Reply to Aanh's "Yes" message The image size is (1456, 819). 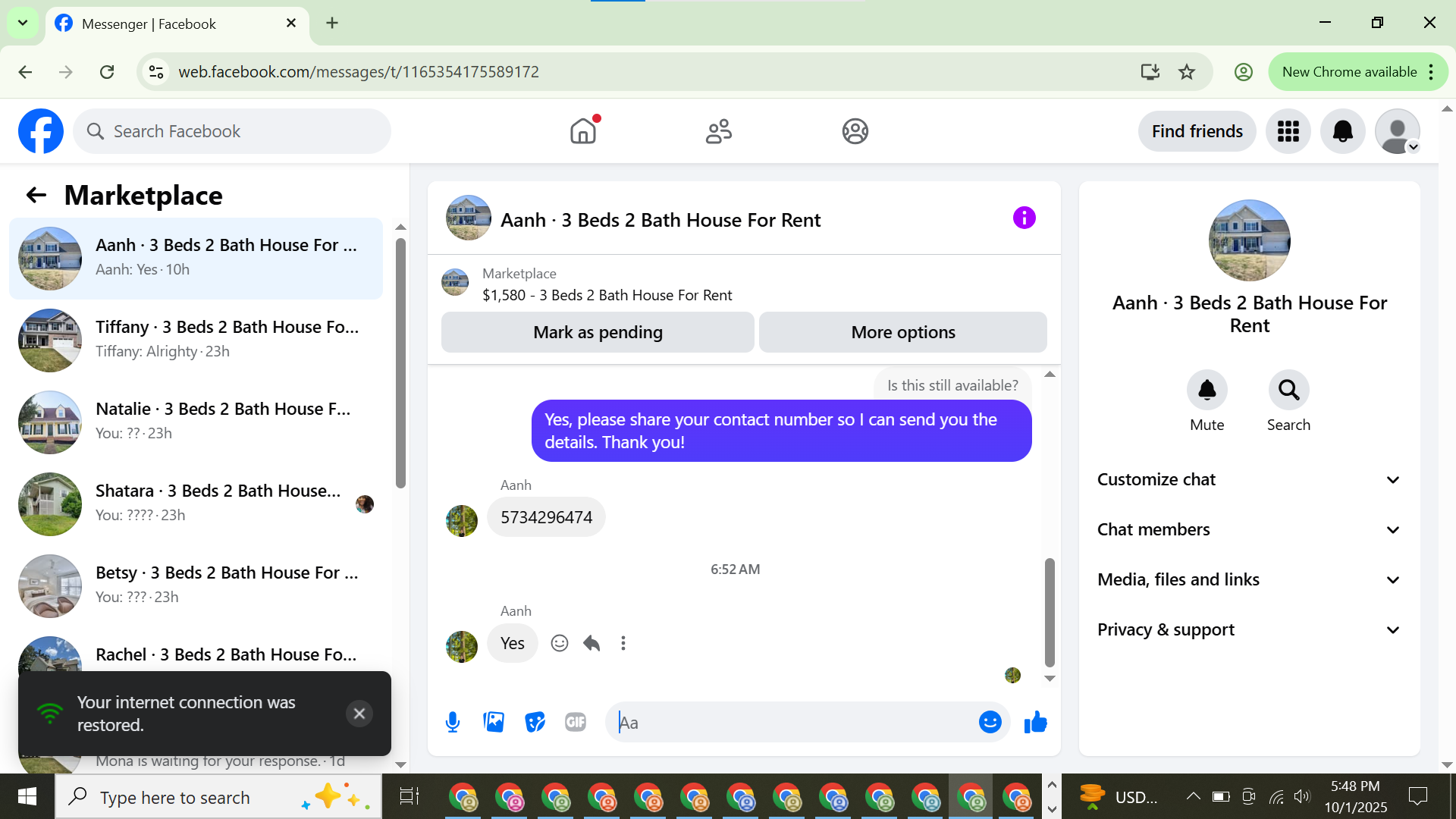(591, 643)
